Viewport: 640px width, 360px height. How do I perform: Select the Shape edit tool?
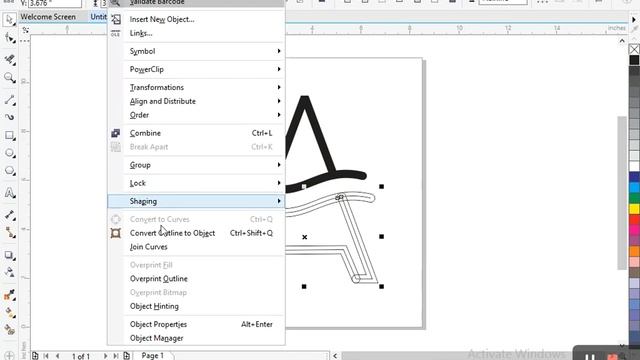(9, 38)
